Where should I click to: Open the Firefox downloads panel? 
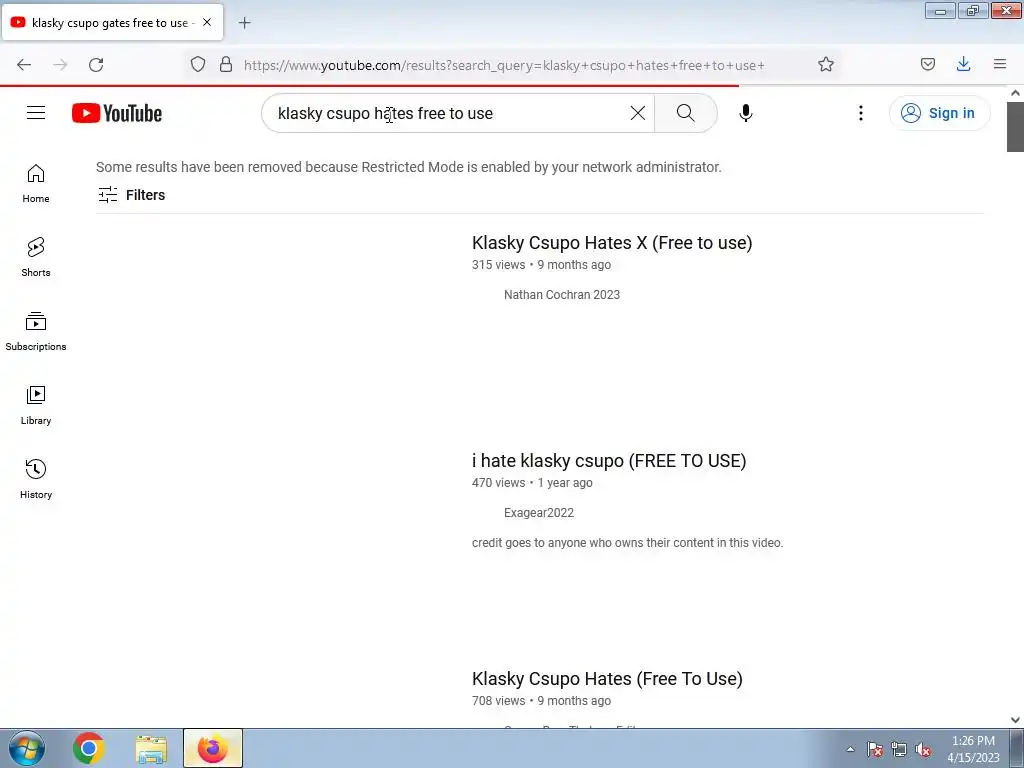963,64
